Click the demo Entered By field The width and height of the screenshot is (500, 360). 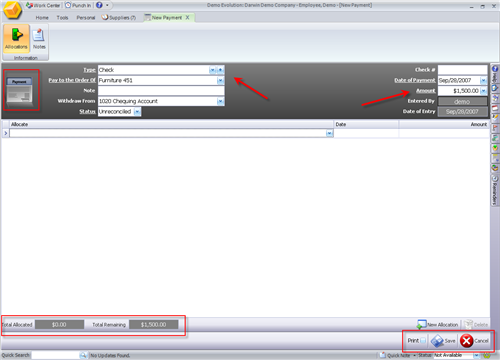[x=462, y=101]
